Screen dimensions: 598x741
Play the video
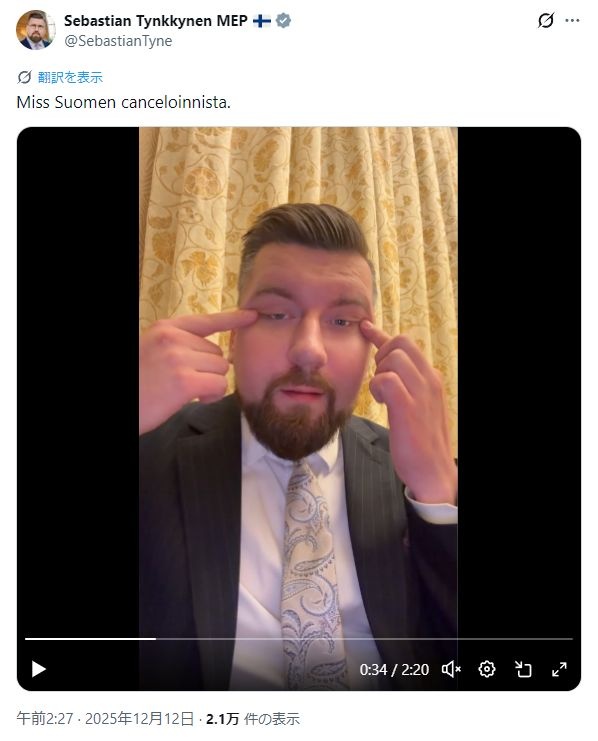pyautogui.click(x=38, y=669)
